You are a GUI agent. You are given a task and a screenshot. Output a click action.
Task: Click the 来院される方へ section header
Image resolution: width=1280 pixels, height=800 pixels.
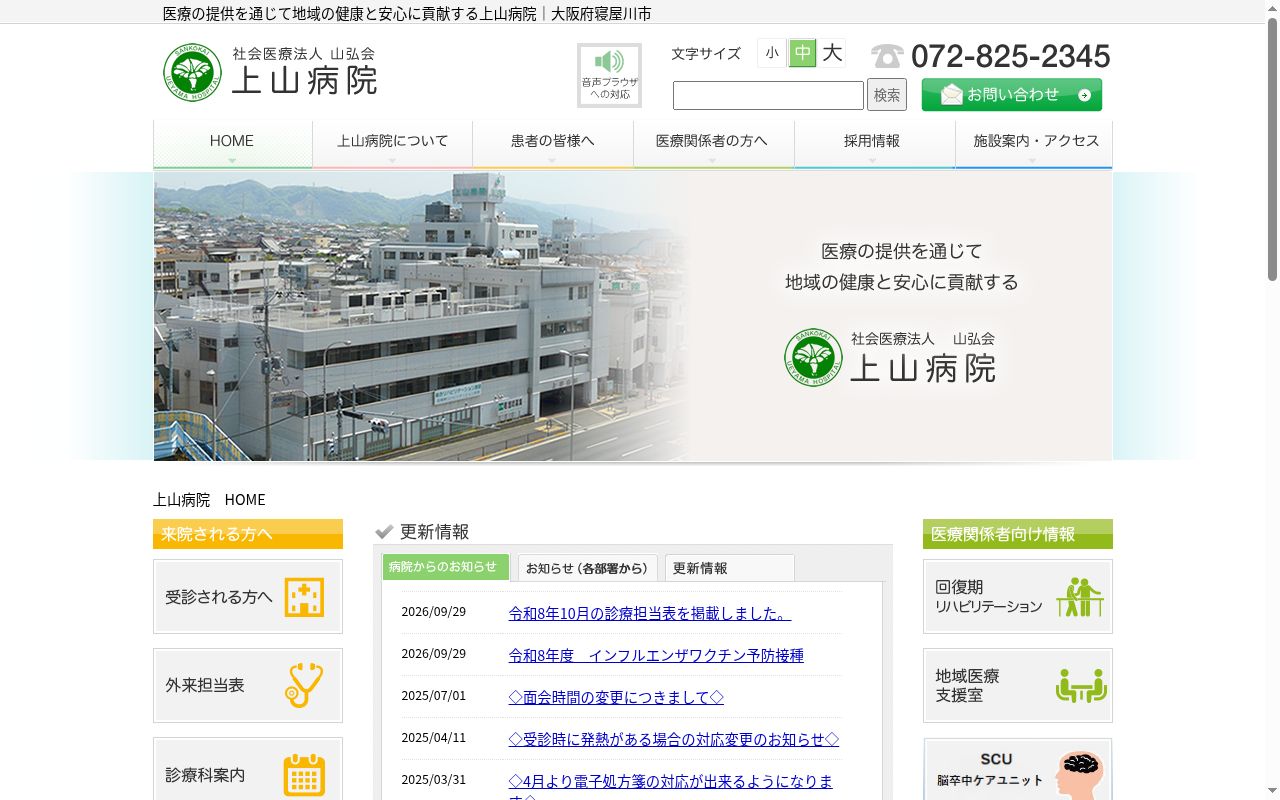click(248, 534)
